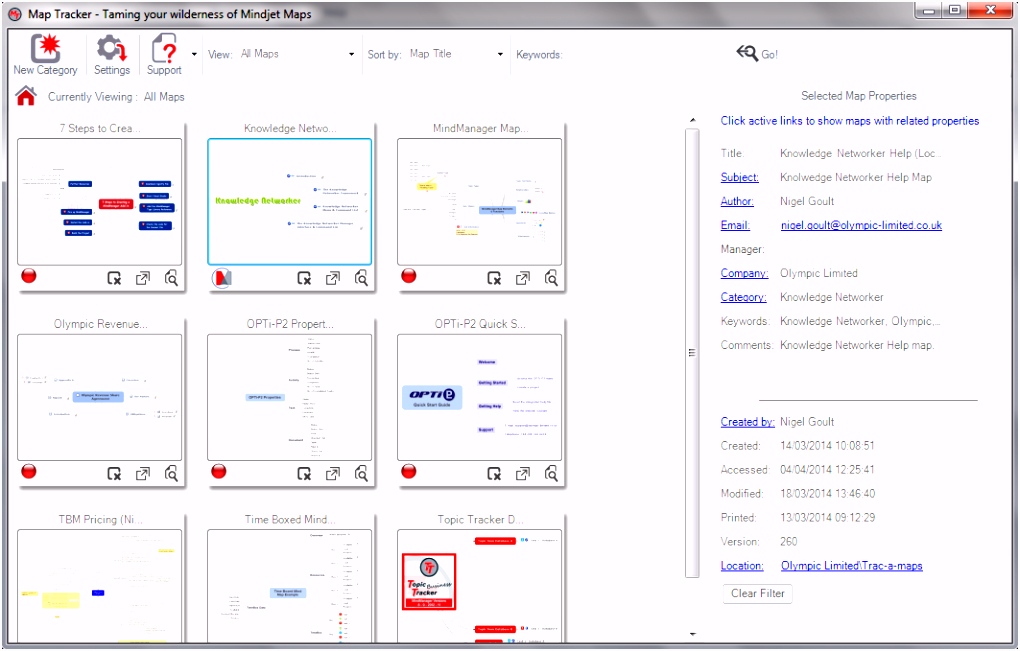The image size is (1020, 651).
Task: Click the Category: property link
Action: (744, 297)
